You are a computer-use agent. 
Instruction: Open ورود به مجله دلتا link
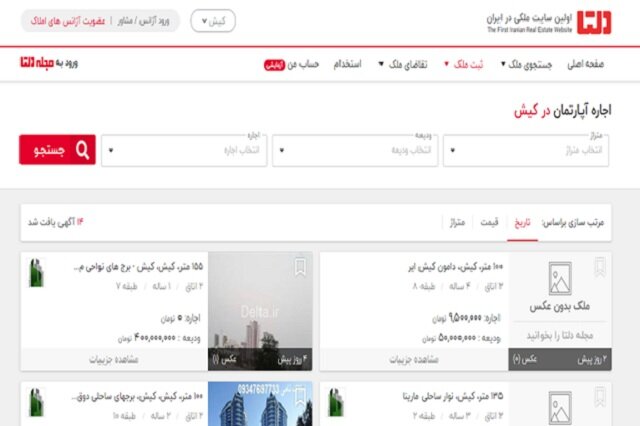point(49,63)
